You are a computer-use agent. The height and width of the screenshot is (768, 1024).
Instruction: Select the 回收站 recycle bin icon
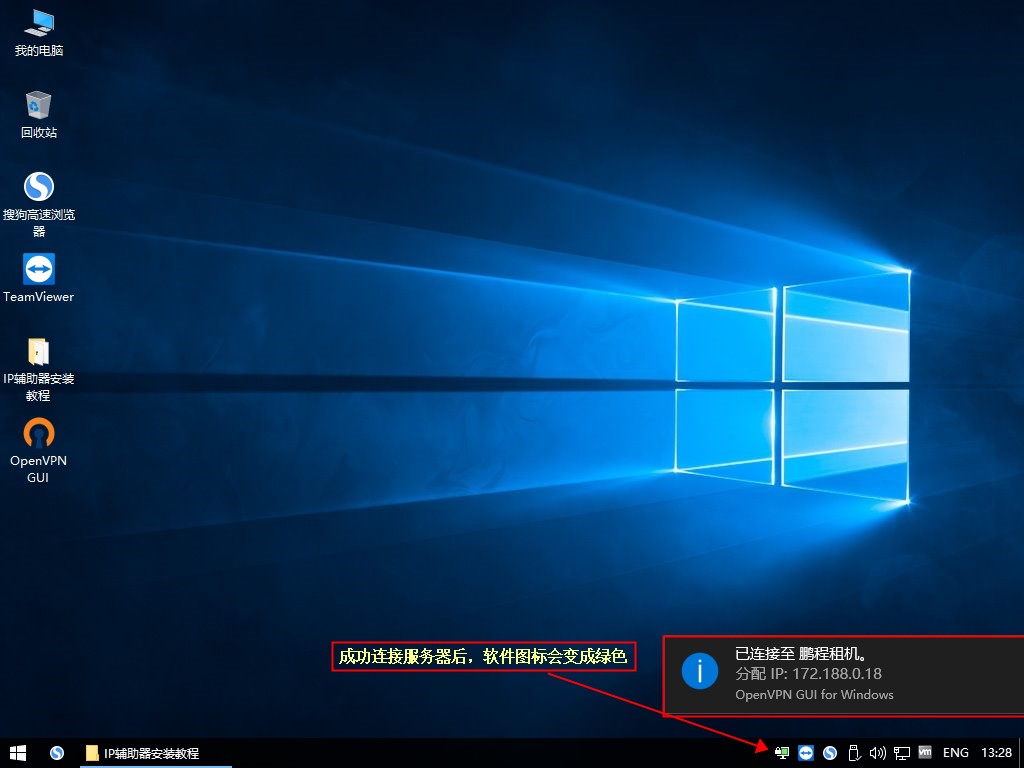[x=39, y=115]
